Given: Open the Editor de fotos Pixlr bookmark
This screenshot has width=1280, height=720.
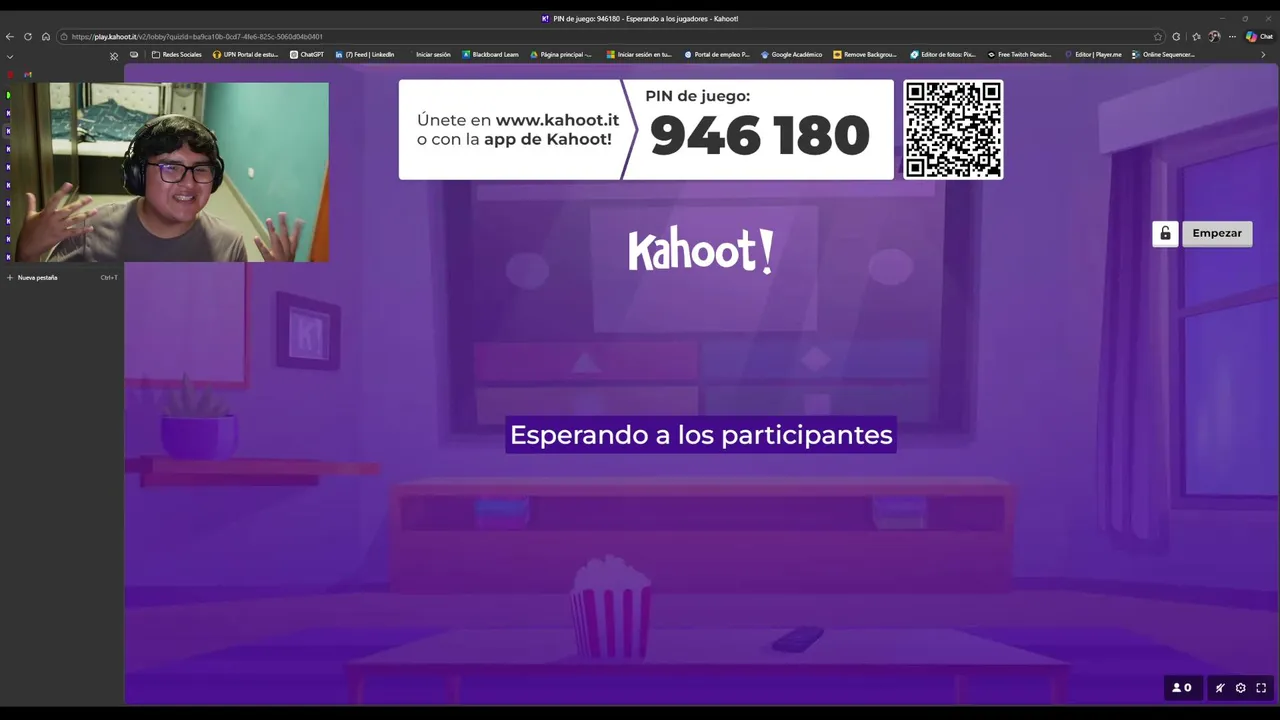Looking at the screenshot, I should click(x=943, y=54).
